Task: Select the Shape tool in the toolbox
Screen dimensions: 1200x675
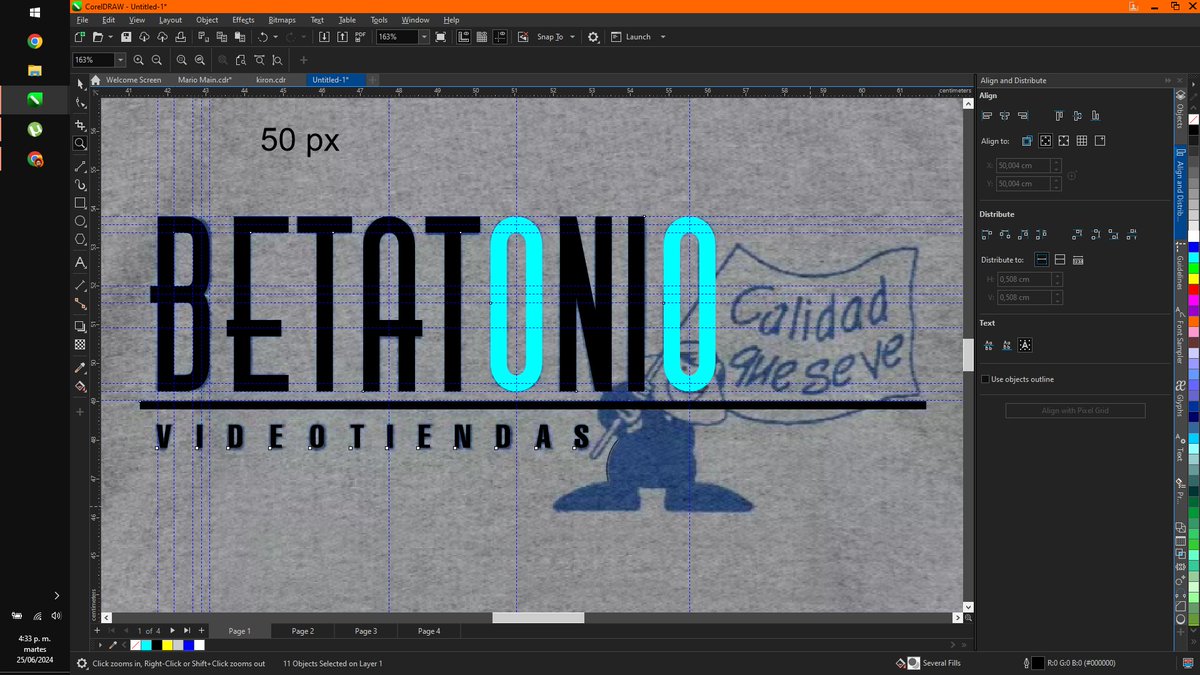Action: point(81,102)
